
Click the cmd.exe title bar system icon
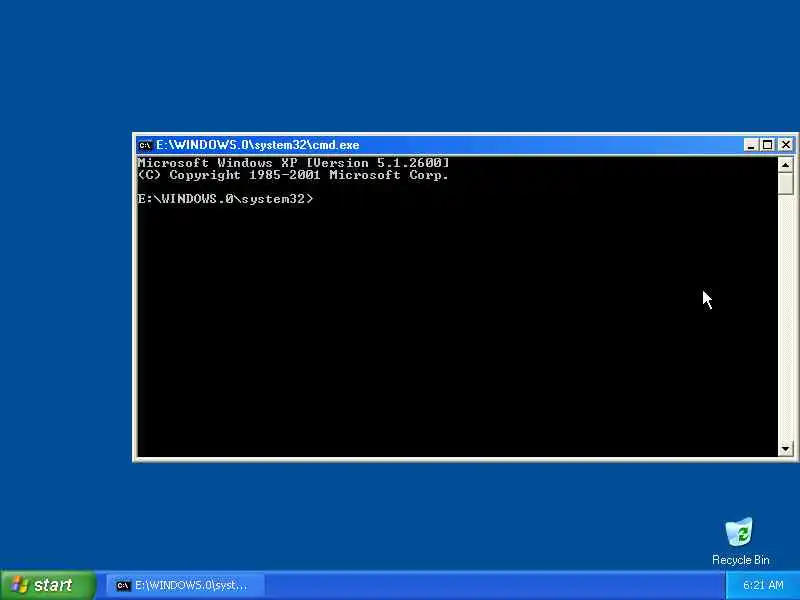tap(145, 145)
